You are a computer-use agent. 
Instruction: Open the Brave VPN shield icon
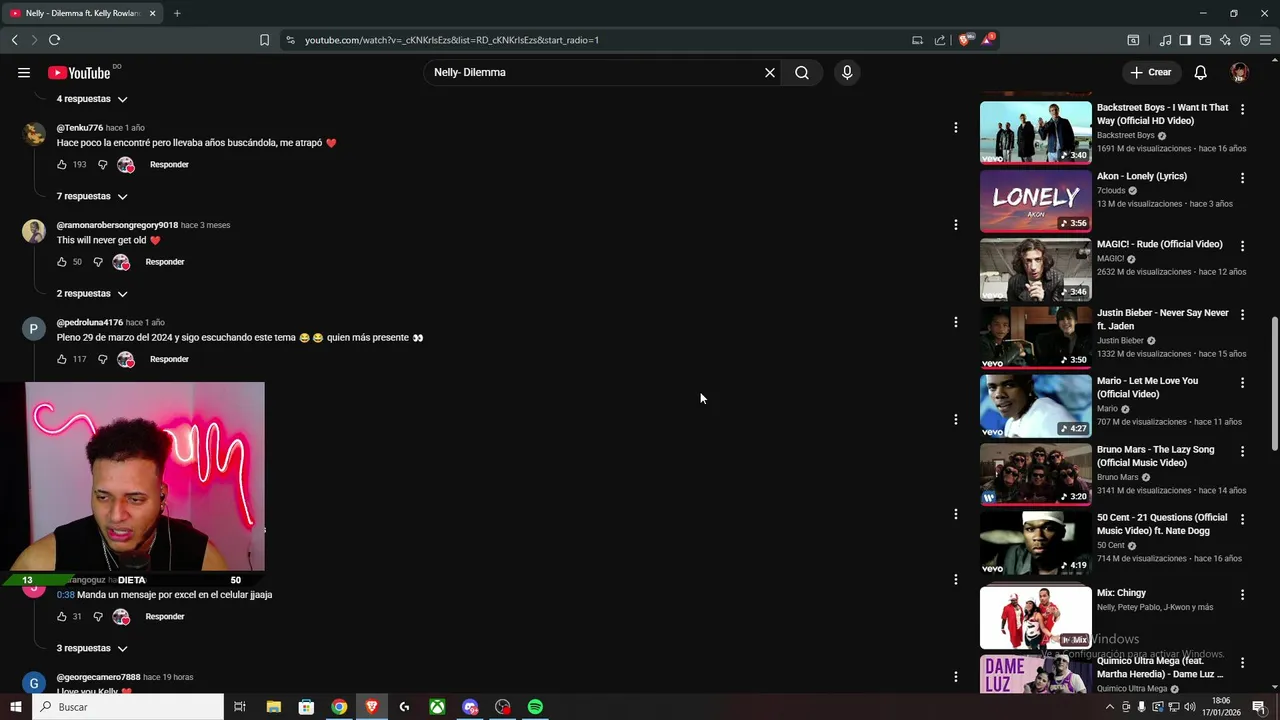[1245, 40]
